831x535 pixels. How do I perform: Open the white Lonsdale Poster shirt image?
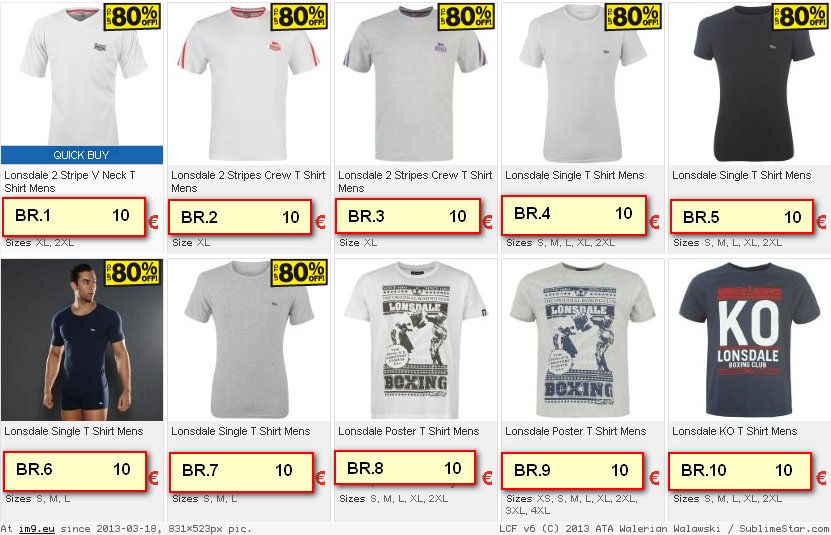point(416,339)
